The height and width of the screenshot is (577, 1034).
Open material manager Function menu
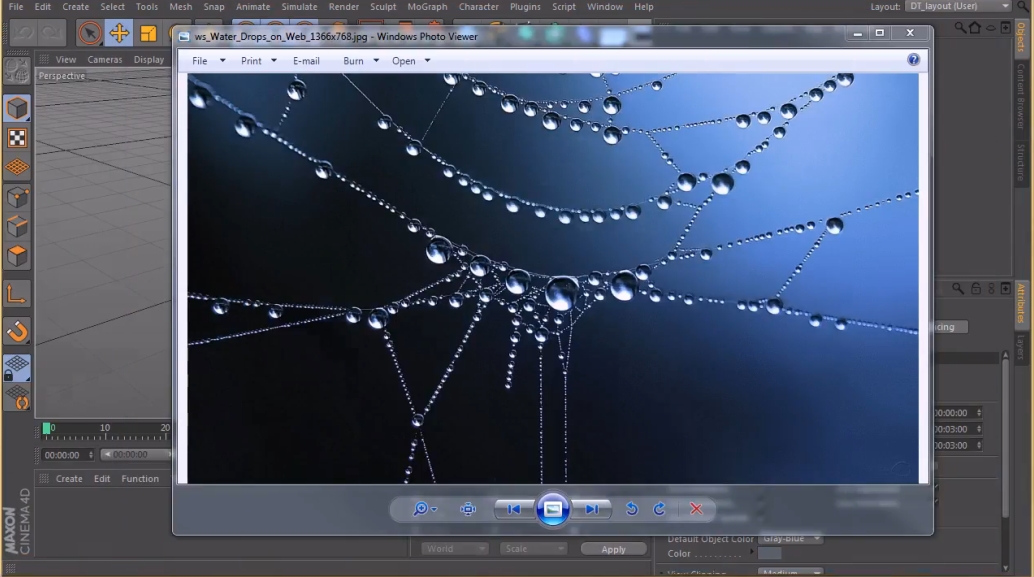pyautogui.click(x=140, y=479)
